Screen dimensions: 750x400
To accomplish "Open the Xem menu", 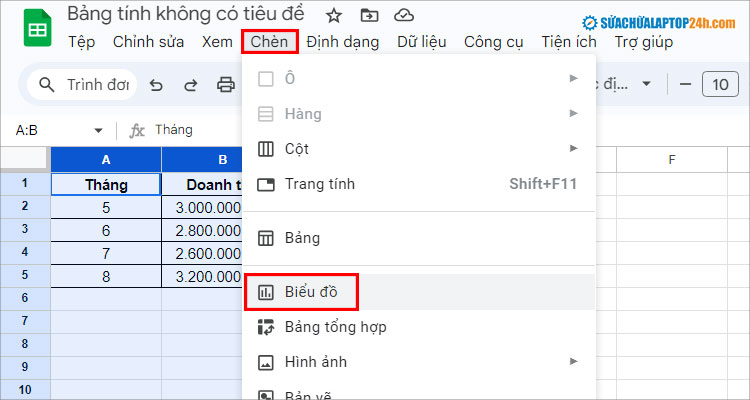I will pyautogui.click(x=217, y=42).
